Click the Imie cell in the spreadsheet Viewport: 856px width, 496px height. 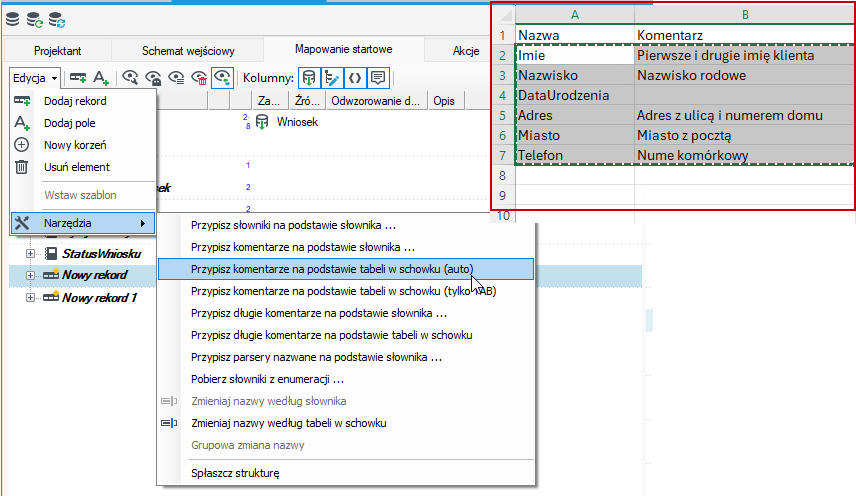point(575,55)
